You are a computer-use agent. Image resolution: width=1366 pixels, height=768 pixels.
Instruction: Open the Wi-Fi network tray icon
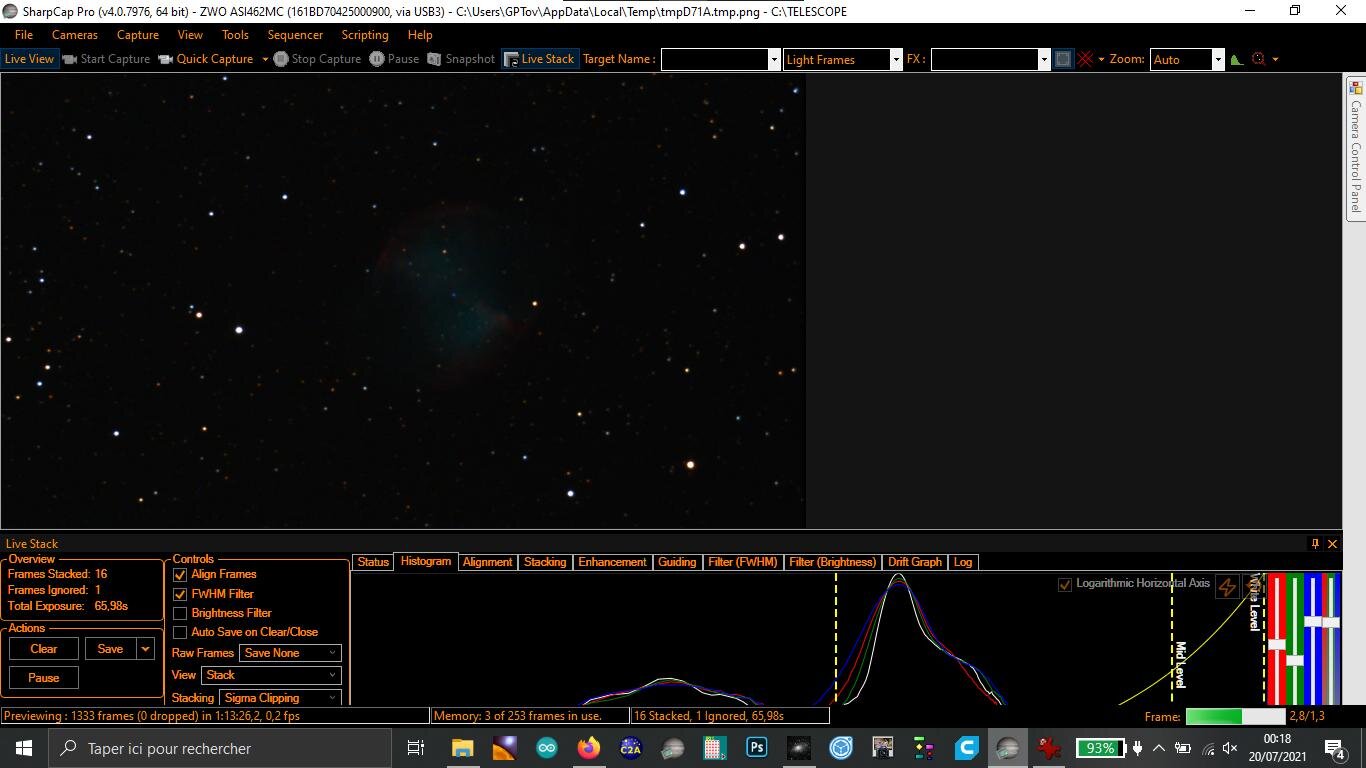1207,748
